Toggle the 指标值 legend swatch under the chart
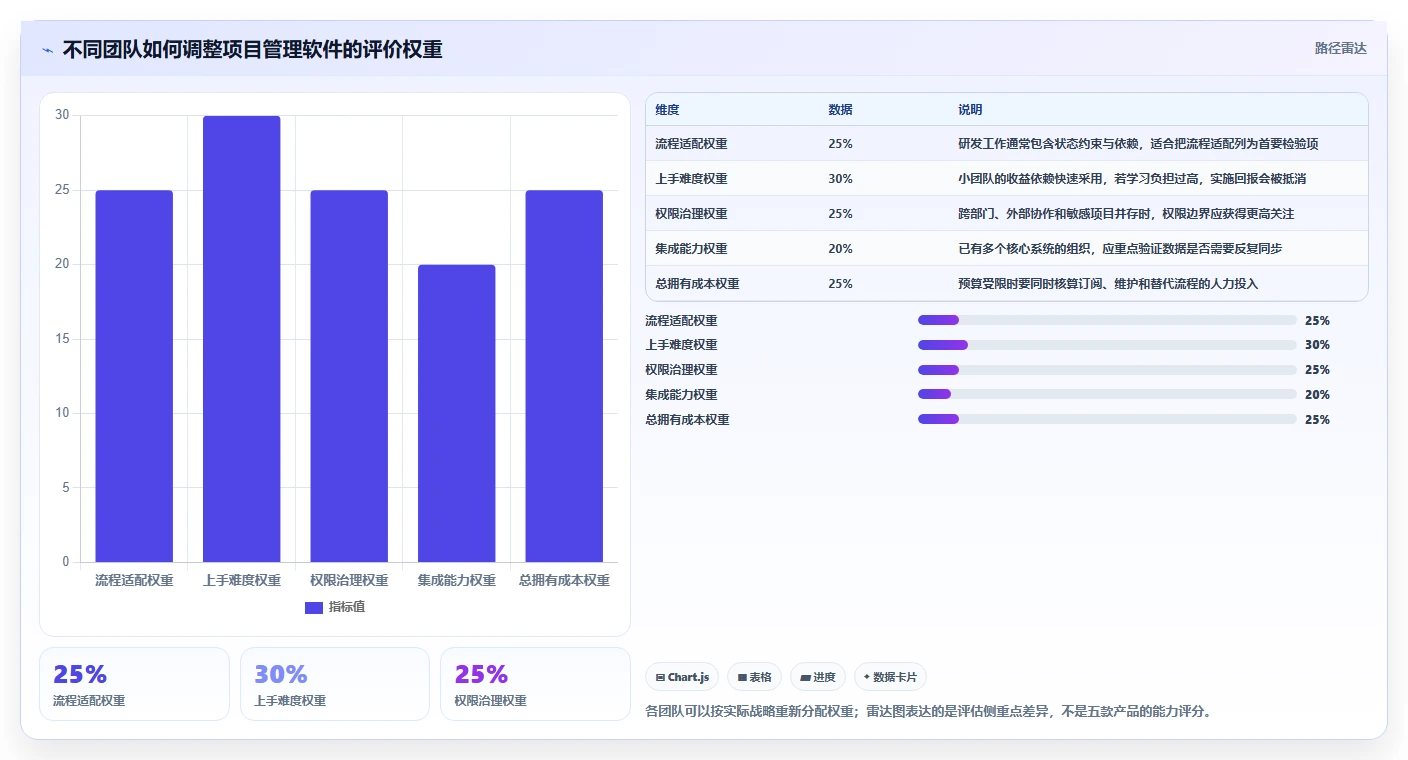 314,607
